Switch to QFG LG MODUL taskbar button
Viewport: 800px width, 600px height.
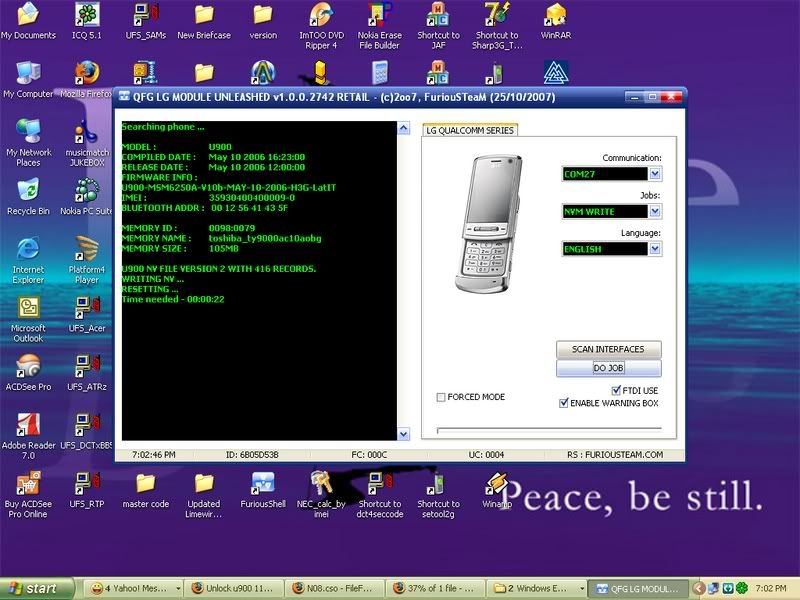tap(638, 588)
